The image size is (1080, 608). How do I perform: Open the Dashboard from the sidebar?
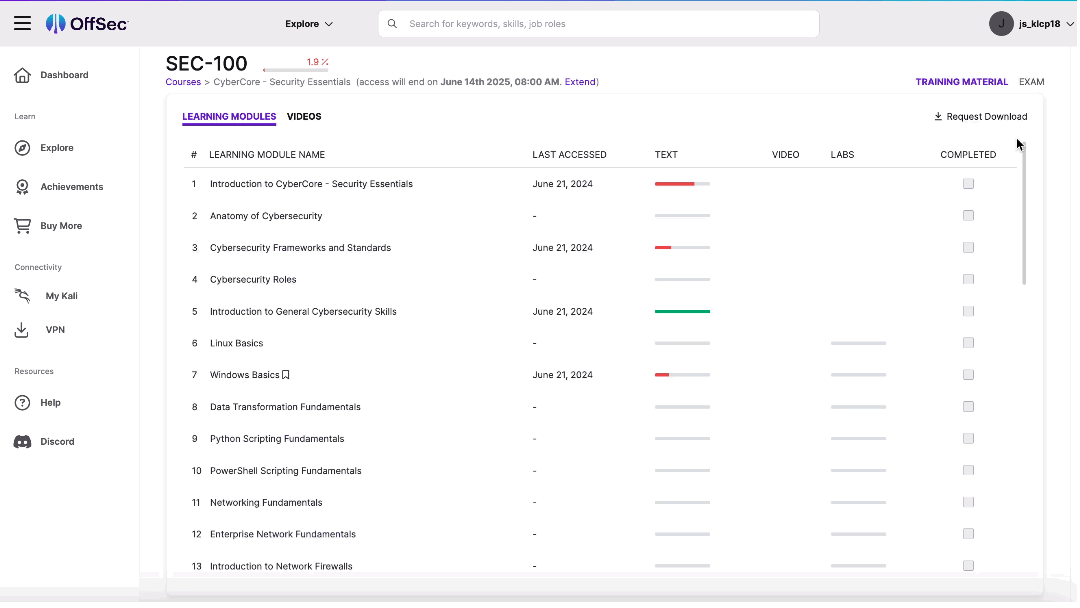click(x=65, y=75)
